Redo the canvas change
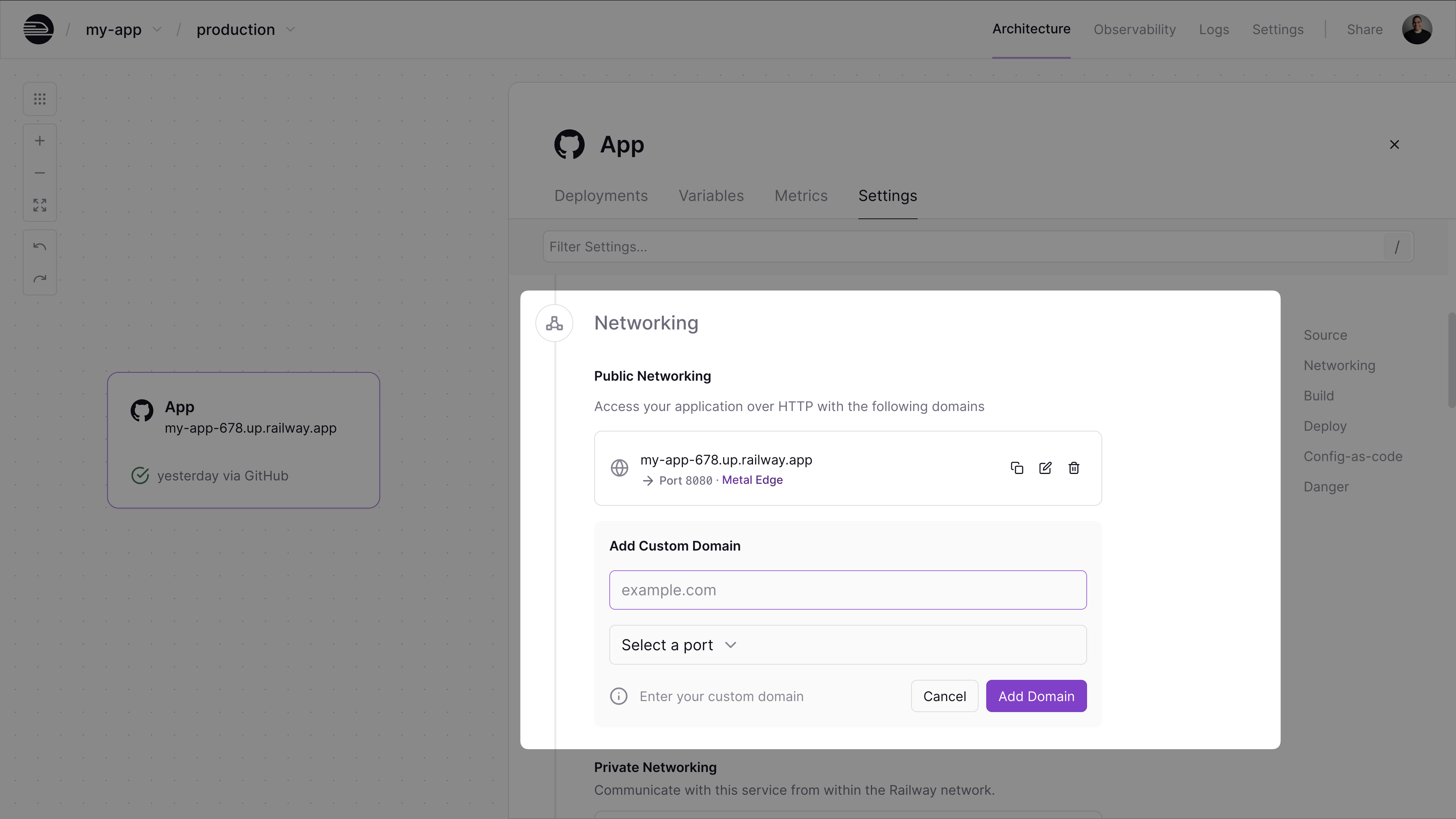This screenshot has width=1456, height=819. (39, 279)
